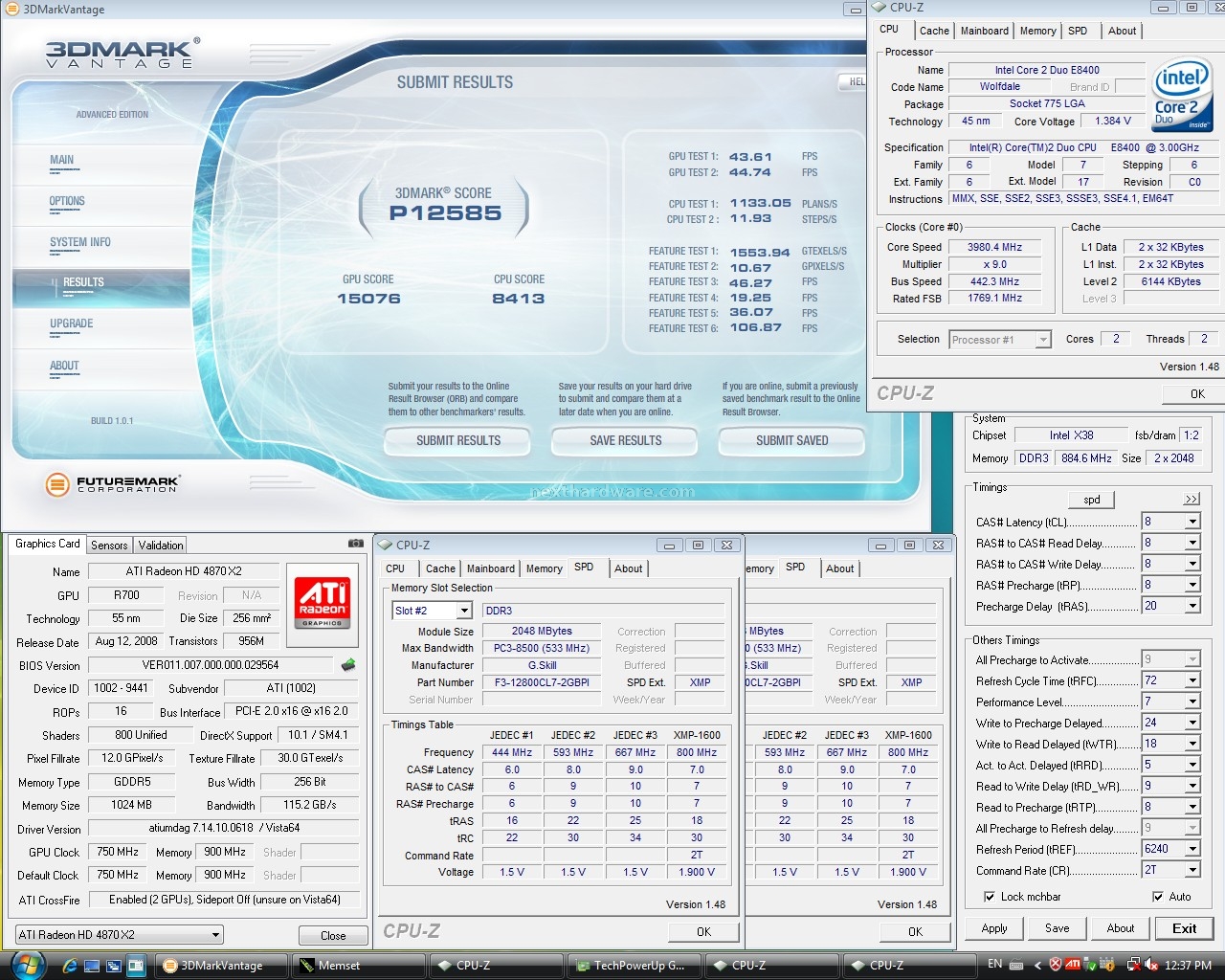Open the Write to Read Delayed (tWTR) dropdown
Image resolution: width=1225 pixels, height=980 pixels.
point(1192,744)
